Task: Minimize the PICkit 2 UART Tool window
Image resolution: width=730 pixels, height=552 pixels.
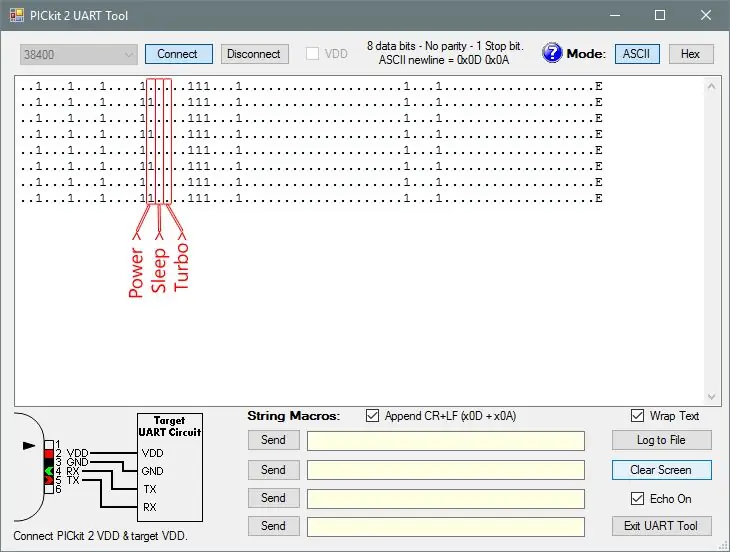Action: pyautogui.click(x=615, y=15)
